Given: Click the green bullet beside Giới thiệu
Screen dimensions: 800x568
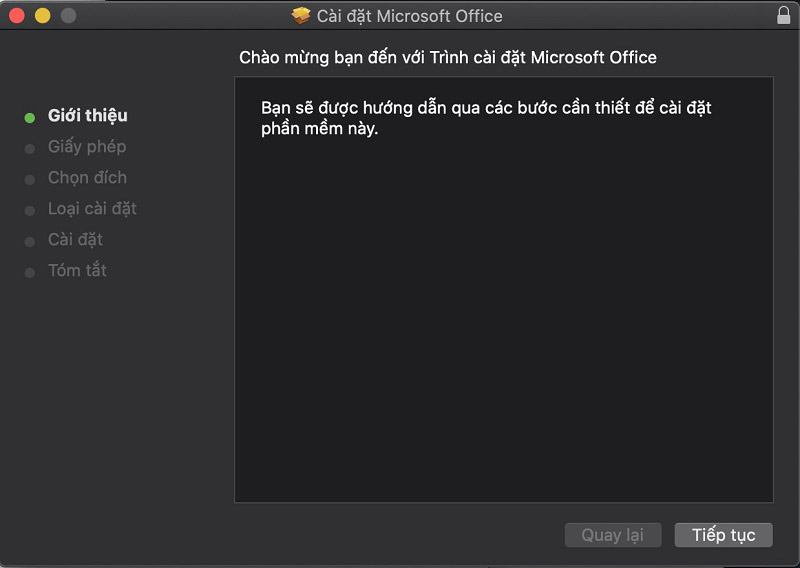Looking at the screenshot, I should (x=30, y=117).
